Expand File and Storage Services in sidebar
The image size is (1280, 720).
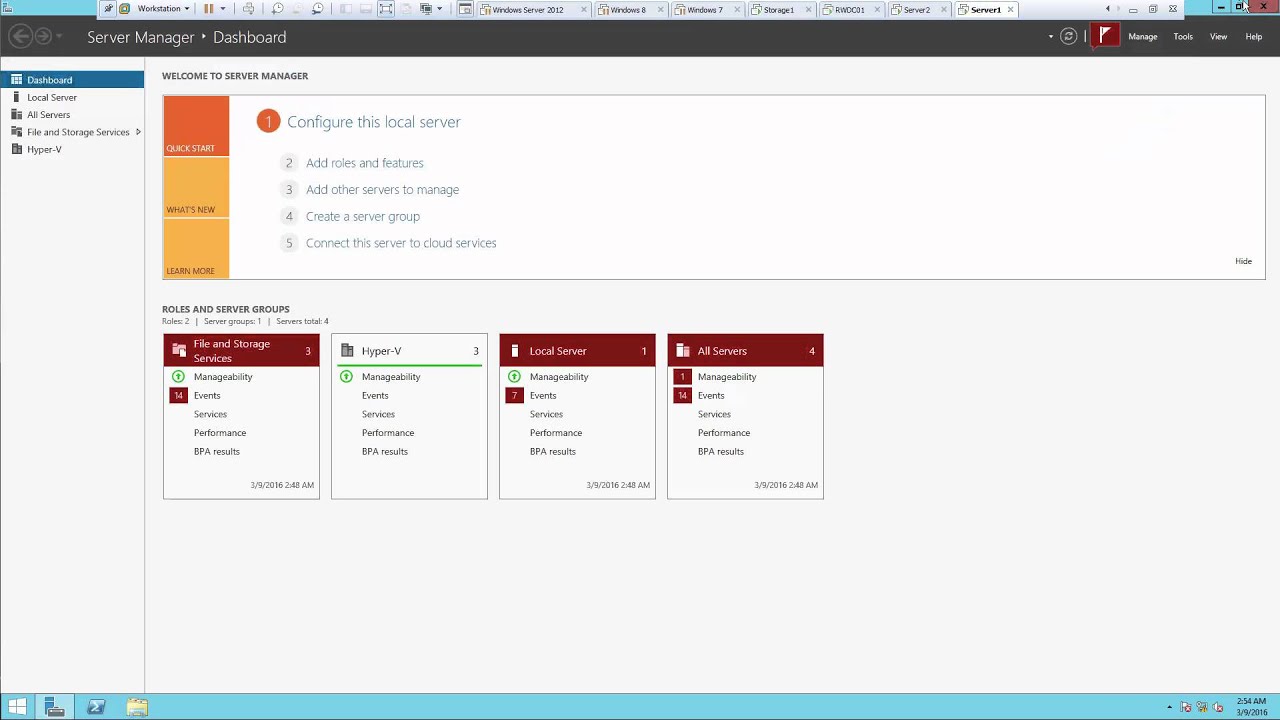coord(138,132)
